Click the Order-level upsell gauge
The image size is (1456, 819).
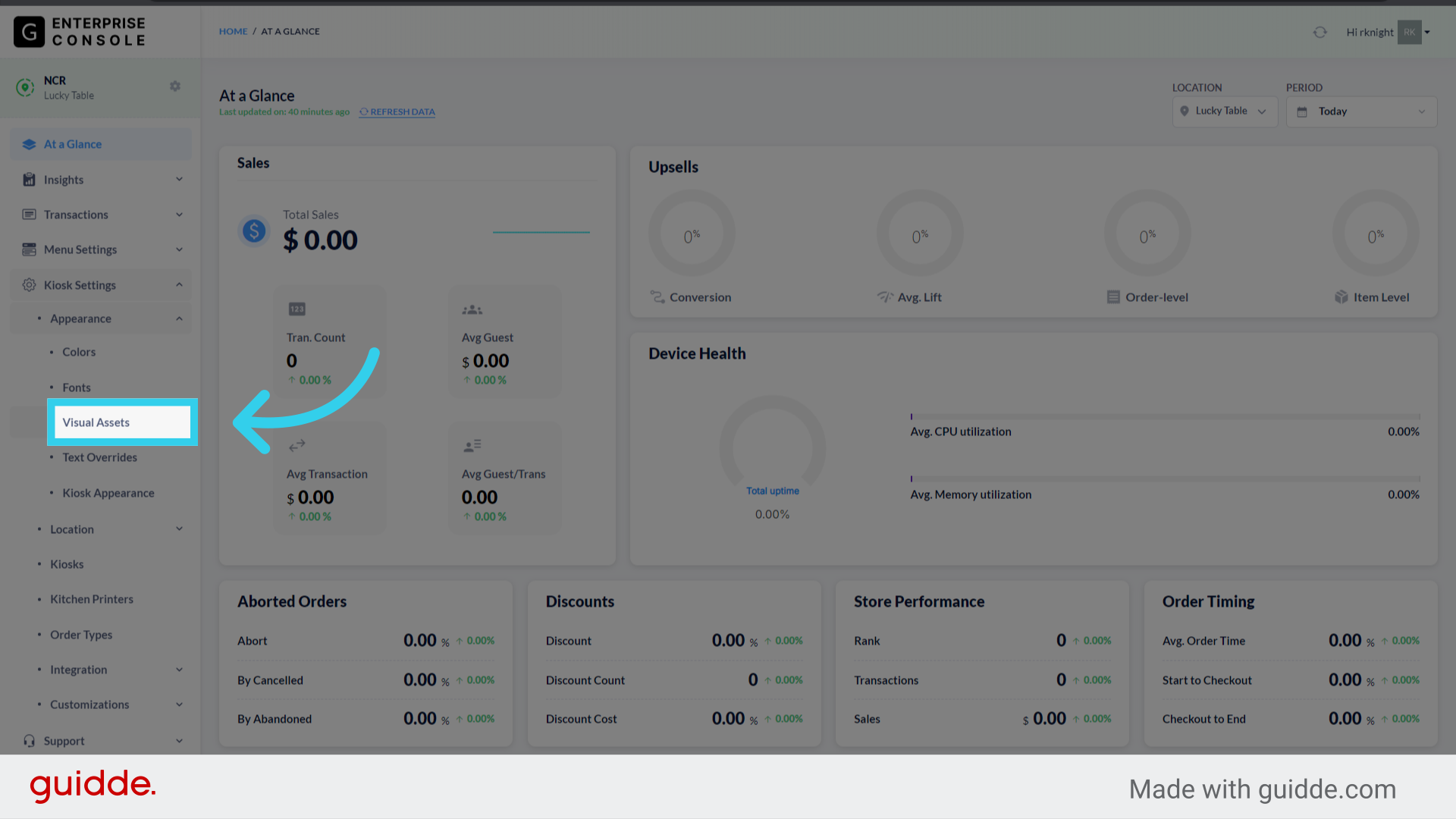[1147, 233]
